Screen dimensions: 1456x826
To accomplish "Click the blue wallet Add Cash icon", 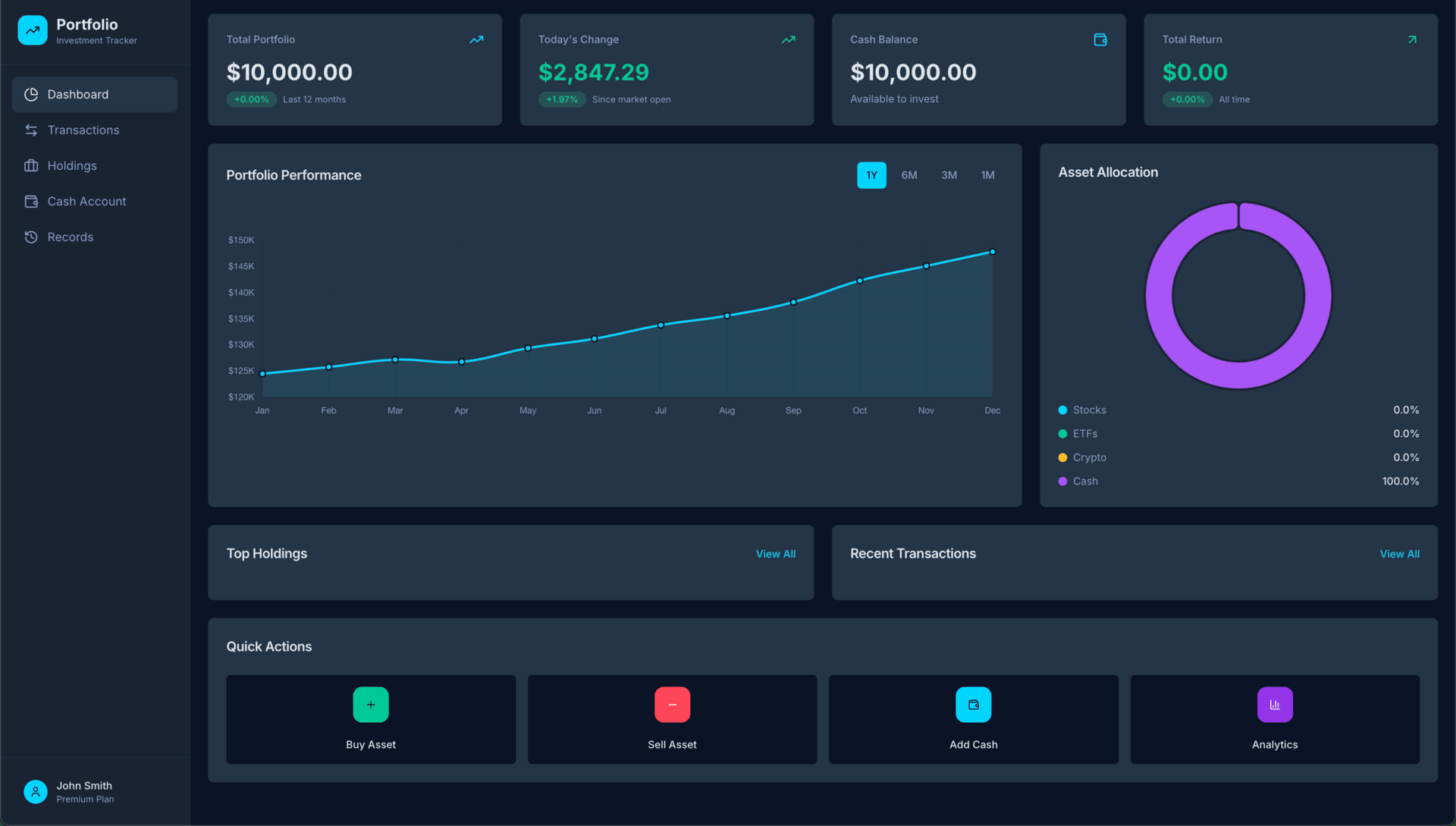I will pos(974,705).
